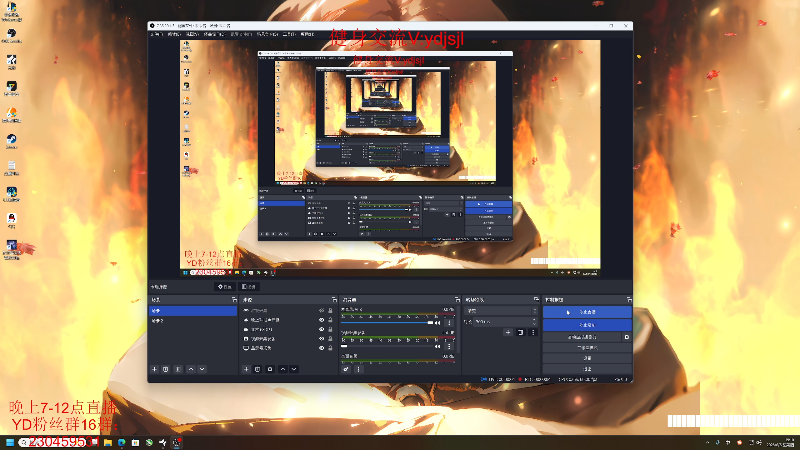
Task: Open Properties button on the source toolbar
Action: (x=225, y=287)
